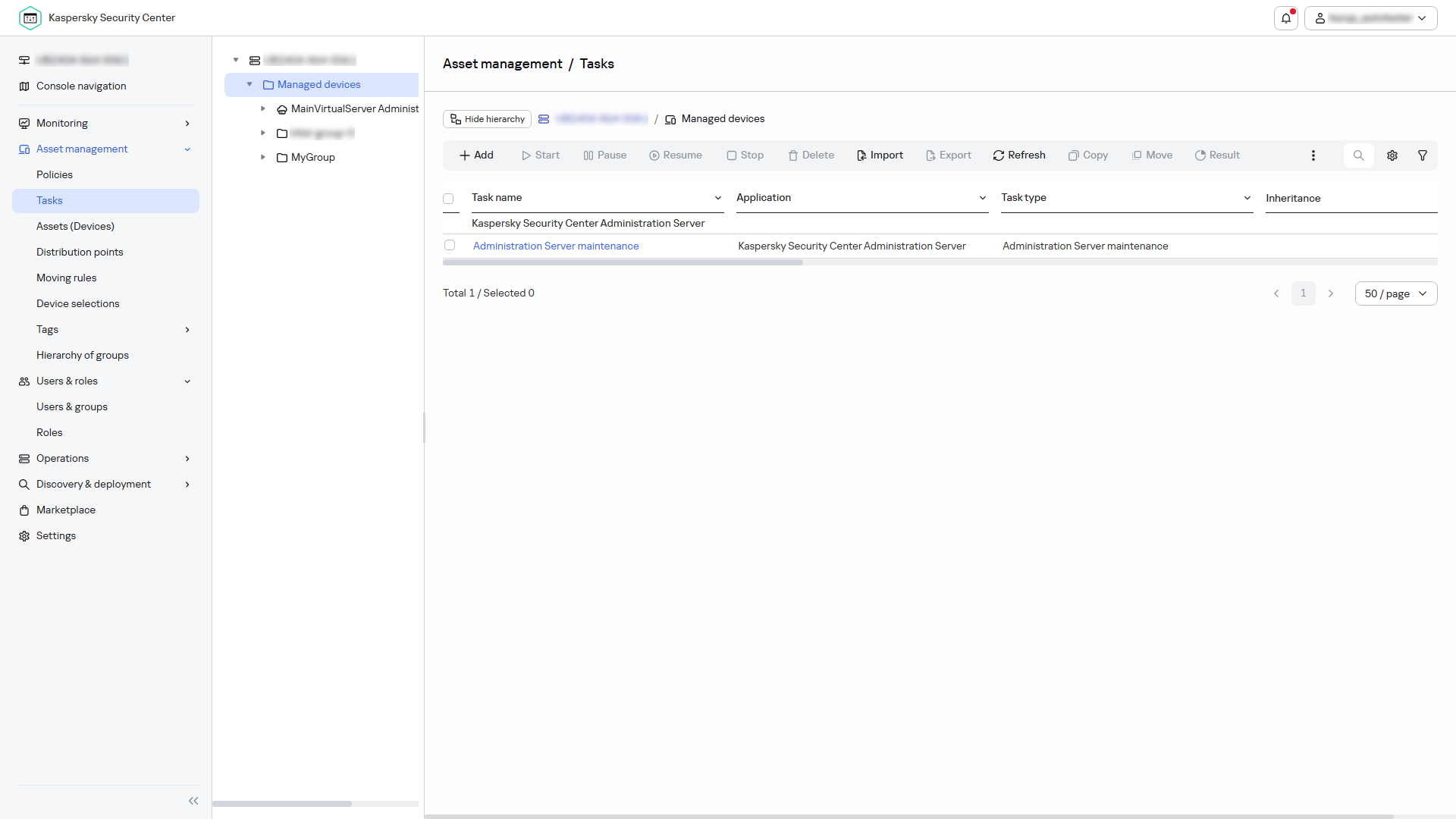Open Administration Server maintenance task link
This screenshot has width=1456, height=819.
point(556,246)
